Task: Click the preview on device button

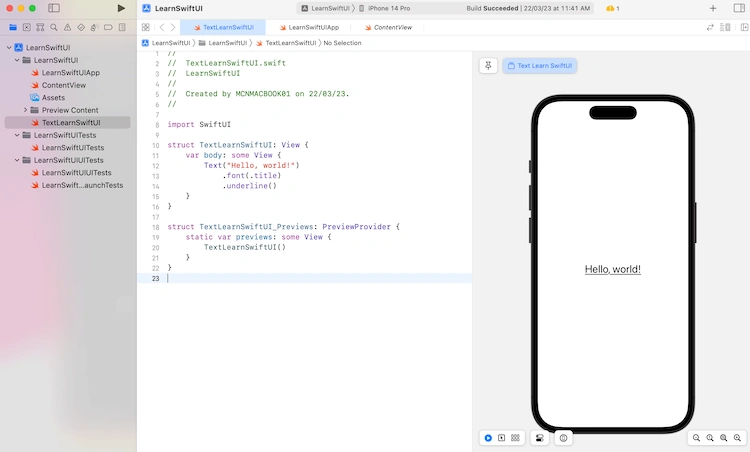Action: (563, 438)
